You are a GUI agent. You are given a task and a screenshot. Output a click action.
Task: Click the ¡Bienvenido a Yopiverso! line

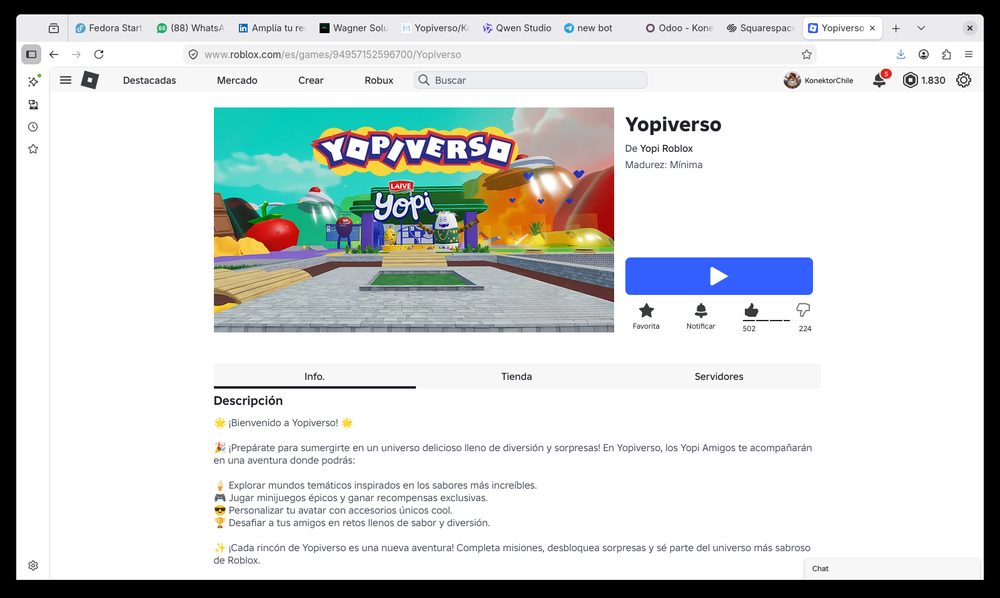283,423
